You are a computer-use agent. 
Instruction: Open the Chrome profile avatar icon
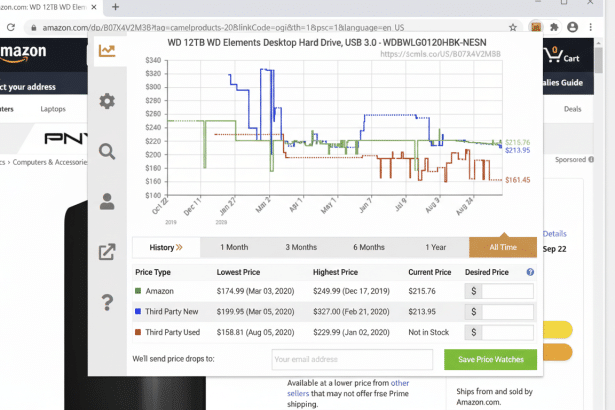[572, 27]
